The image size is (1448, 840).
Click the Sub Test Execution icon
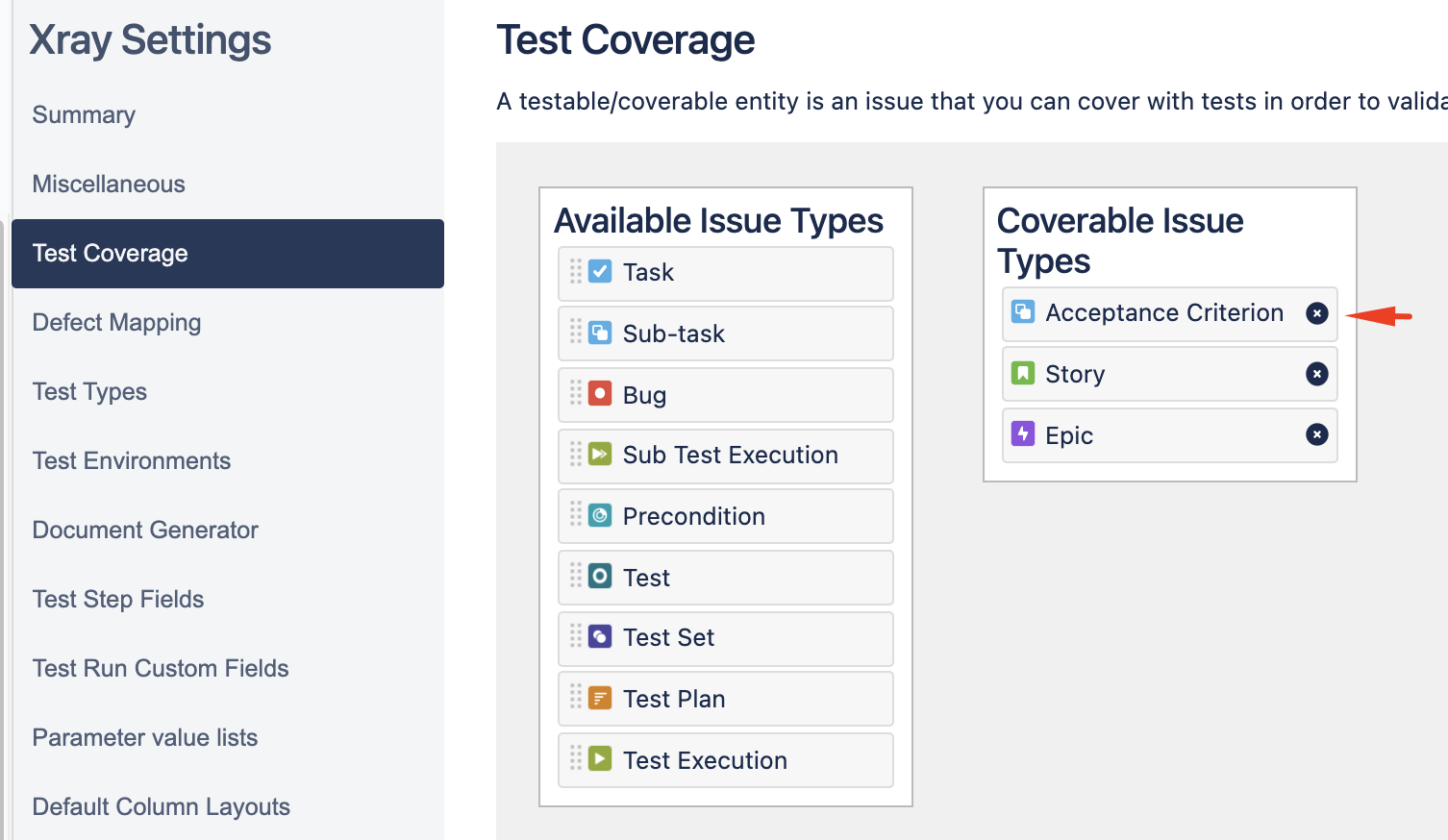pyautogui.click(x=600, y=454)
